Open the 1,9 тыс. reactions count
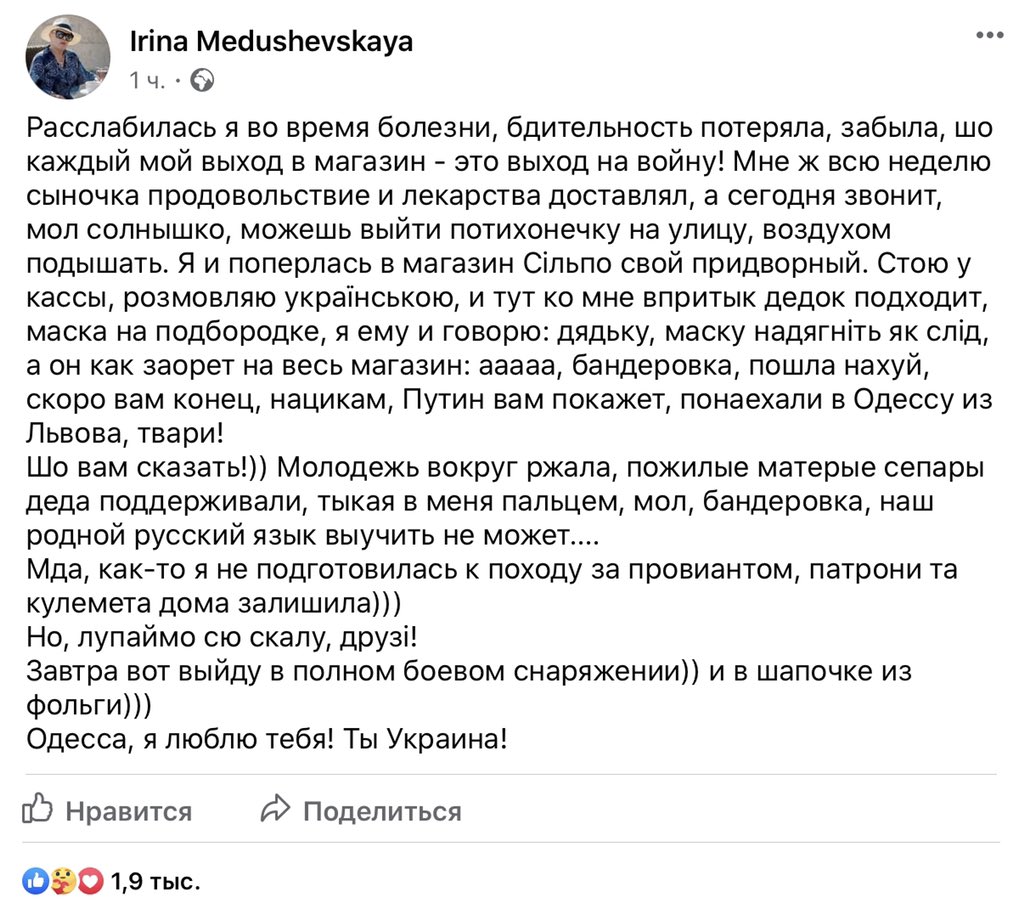1024x914 pixels. pyautogui.click(x=155, y=881)
